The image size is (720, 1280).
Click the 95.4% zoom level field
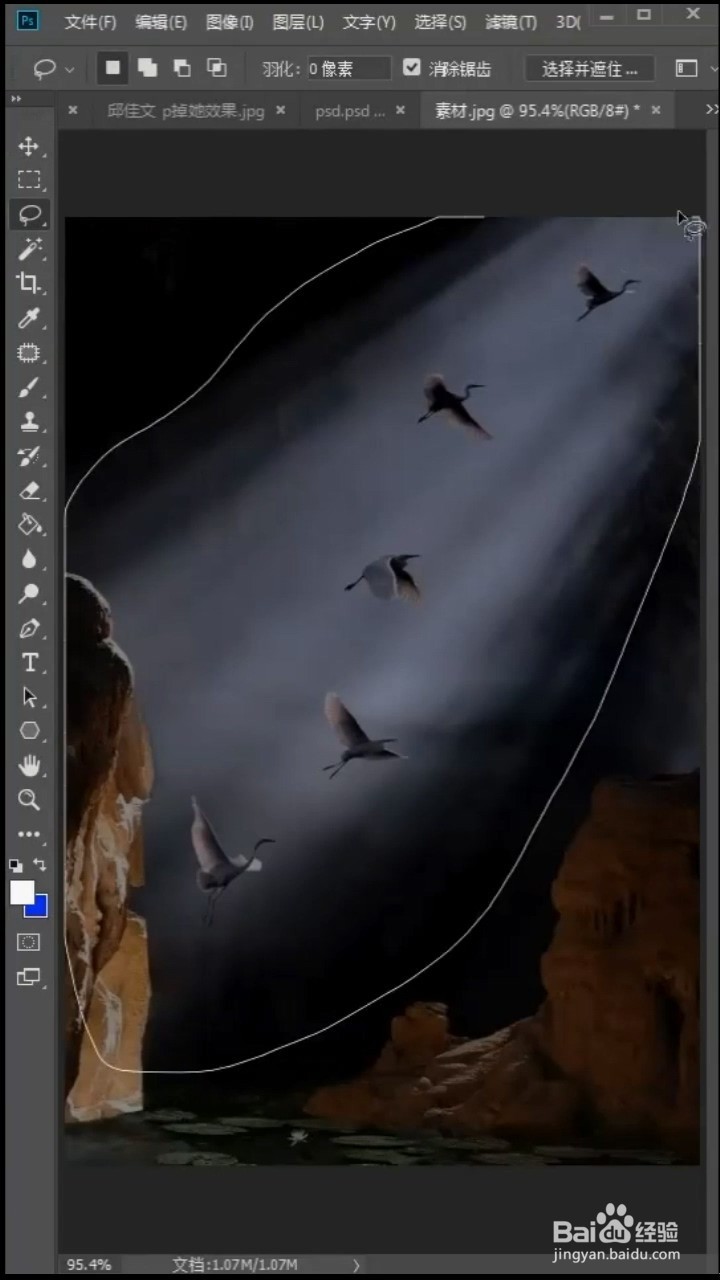click(x=89, y=1264)
